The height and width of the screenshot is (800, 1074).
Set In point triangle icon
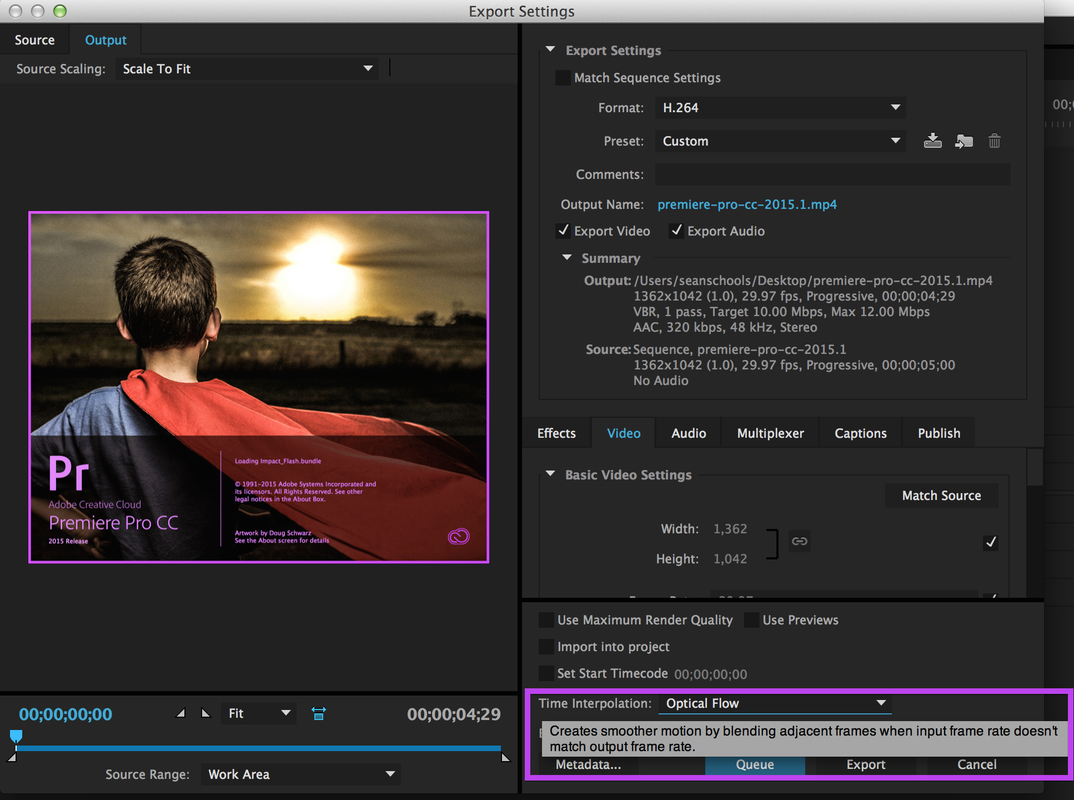pyautogui.click(x=181, y=713)
